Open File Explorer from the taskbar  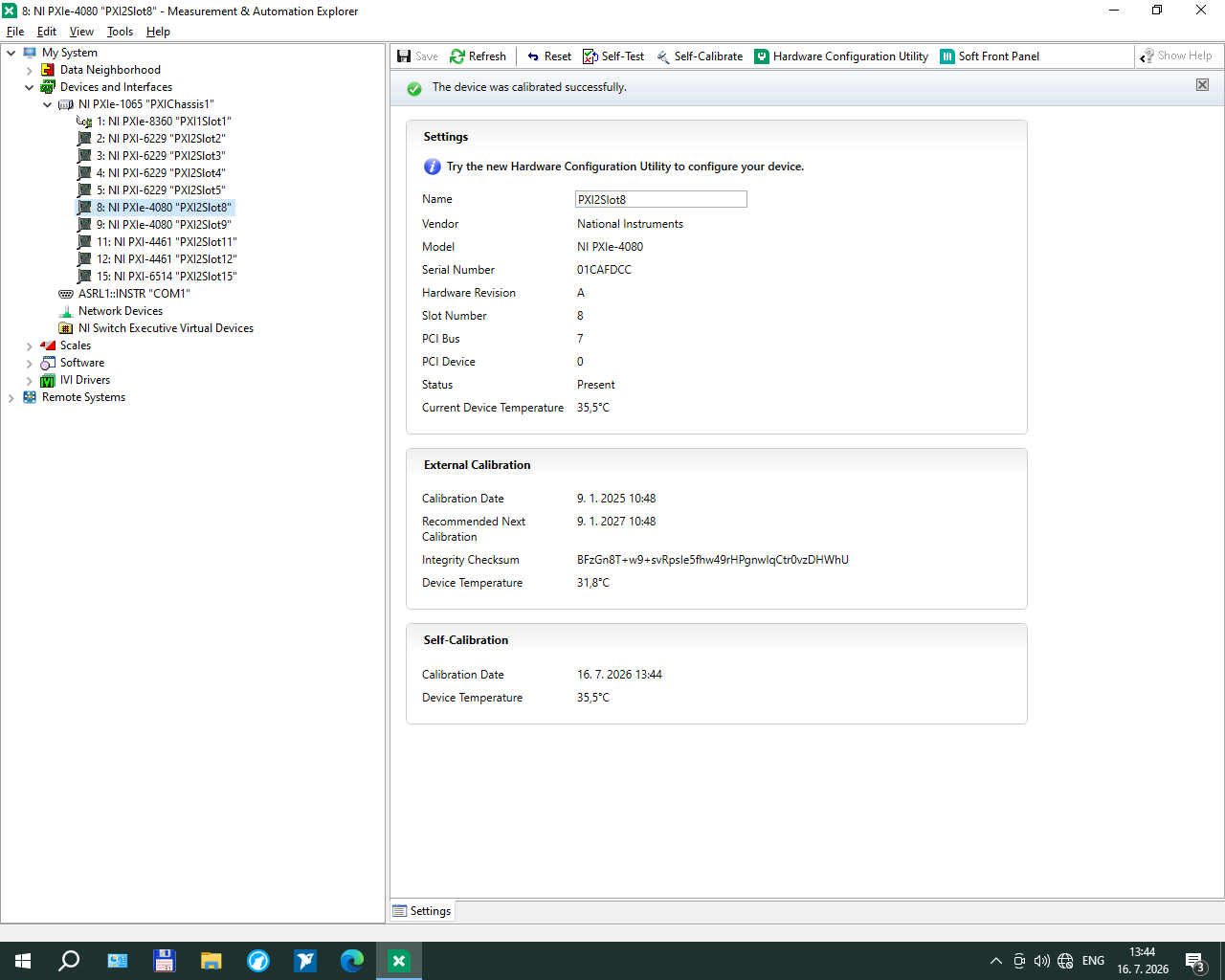(x=211, y=961)
